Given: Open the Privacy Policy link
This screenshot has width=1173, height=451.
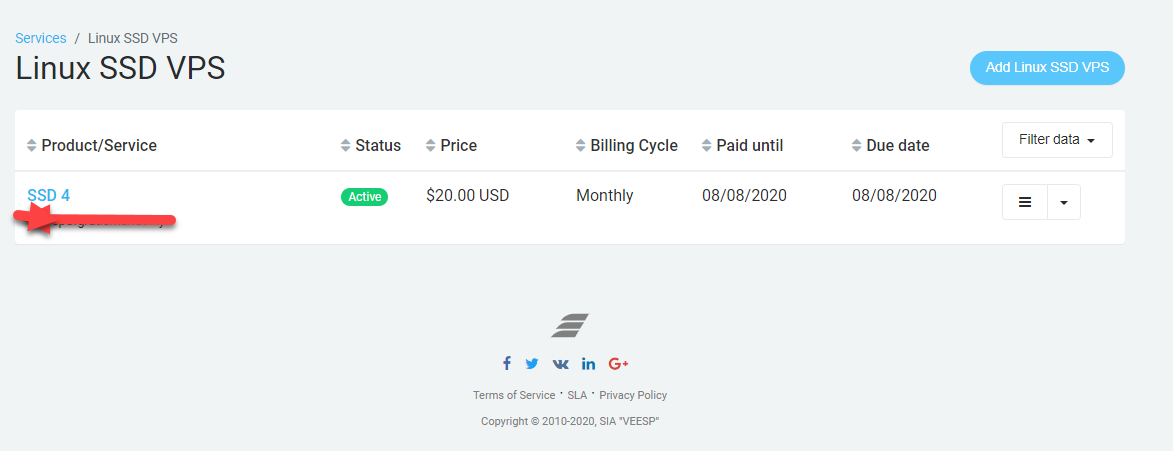Looking at the screenshot, I should [633, 395].
